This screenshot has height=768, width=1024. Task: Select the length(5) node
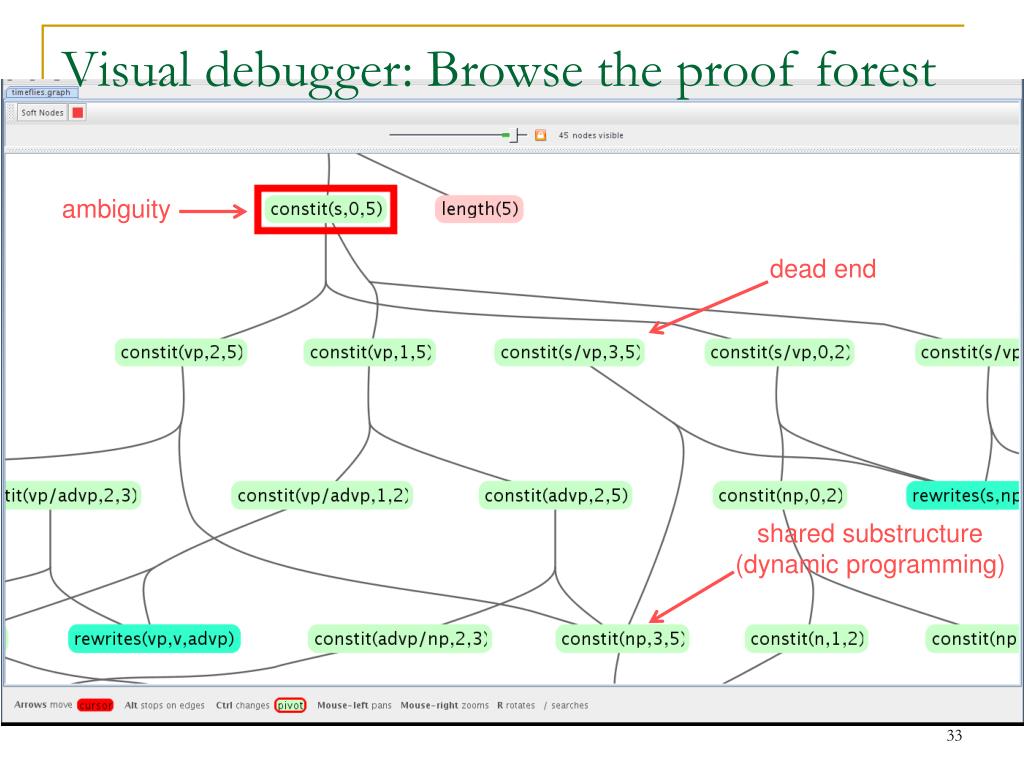(479, 209)
